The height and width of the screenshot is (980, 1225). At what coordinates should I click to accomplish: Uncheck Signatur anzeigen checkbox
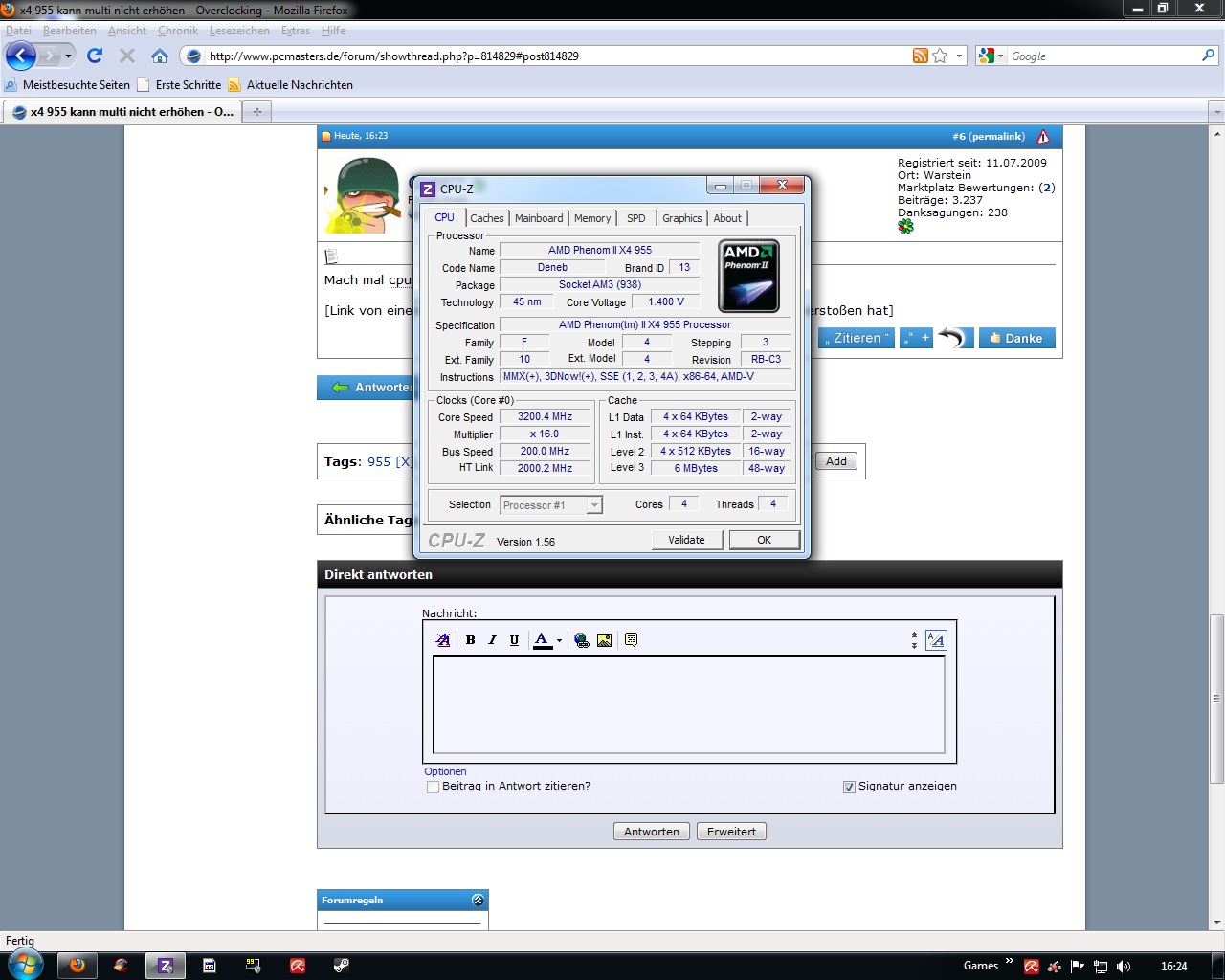[848, 787]
